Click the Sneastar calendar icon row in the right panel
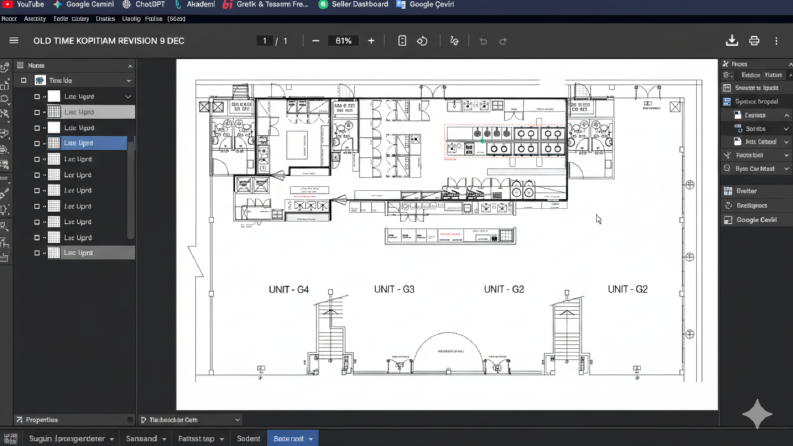 756,88
